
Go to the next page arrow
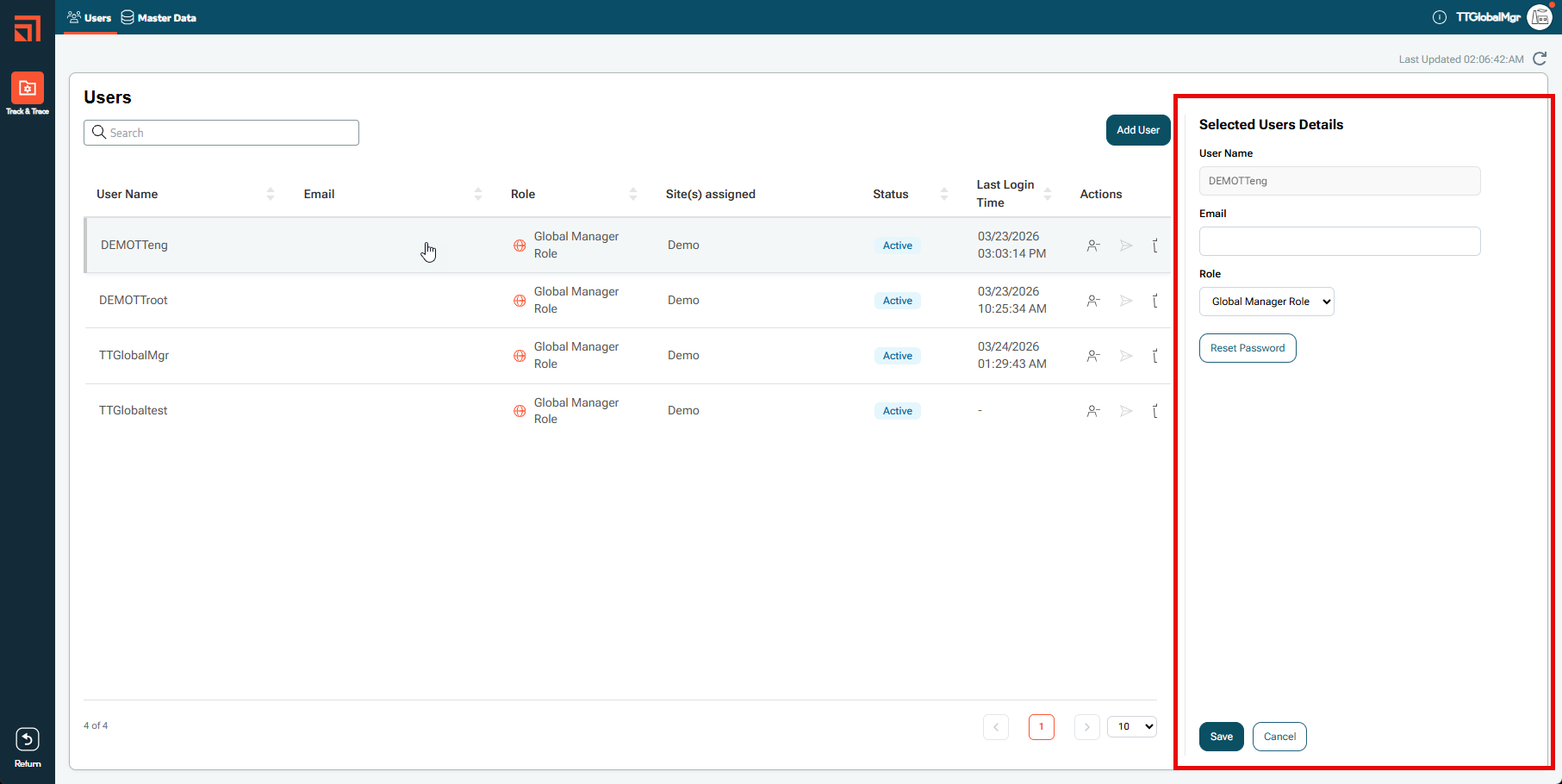1087,727
